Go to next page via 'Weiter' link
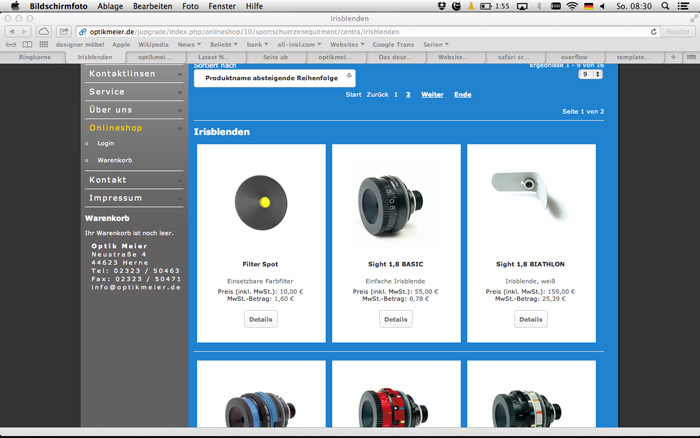This screenshot has height=438, width=700. [x=432, y=94]
